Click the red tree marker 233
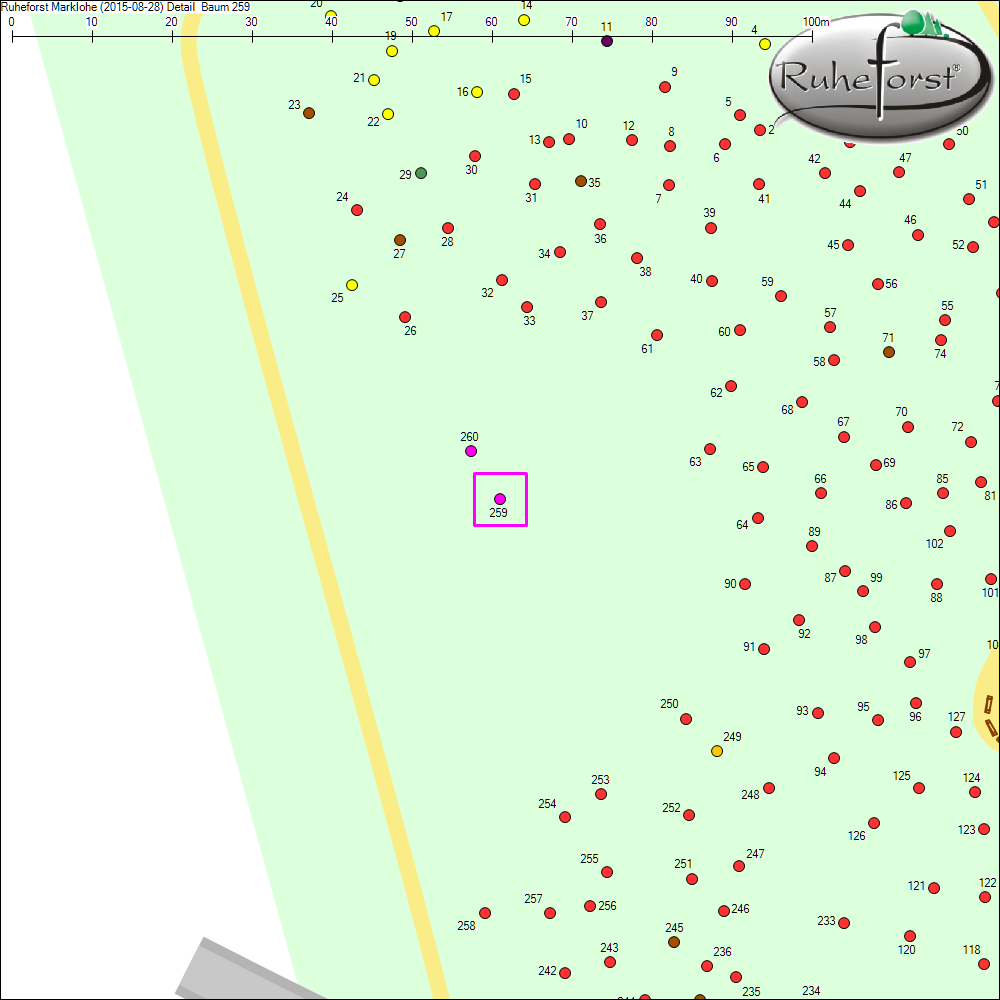 pyautogui.click(x=844, y=923)
